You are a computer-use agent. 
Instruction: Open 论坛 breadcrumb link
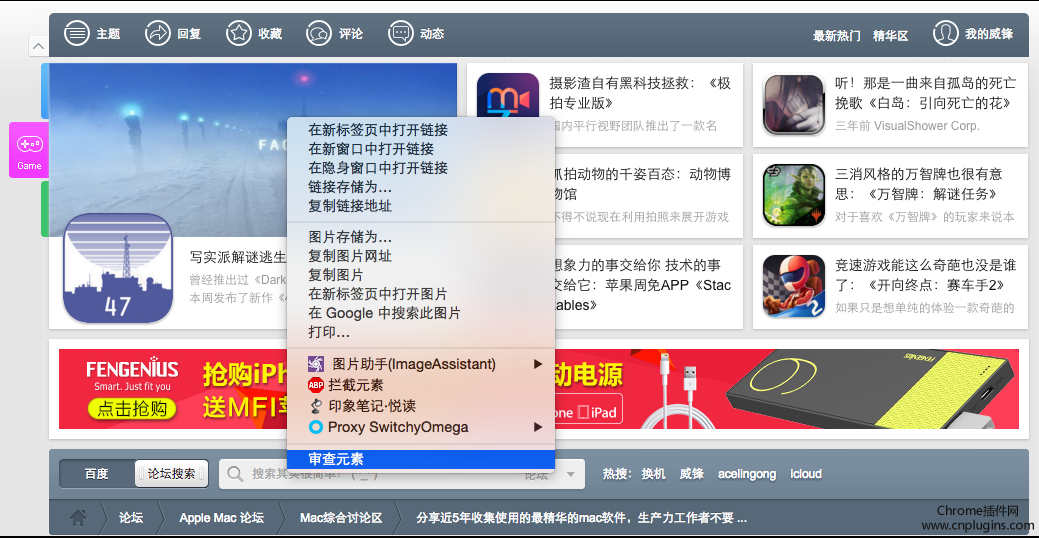click(x=131, y=517)
